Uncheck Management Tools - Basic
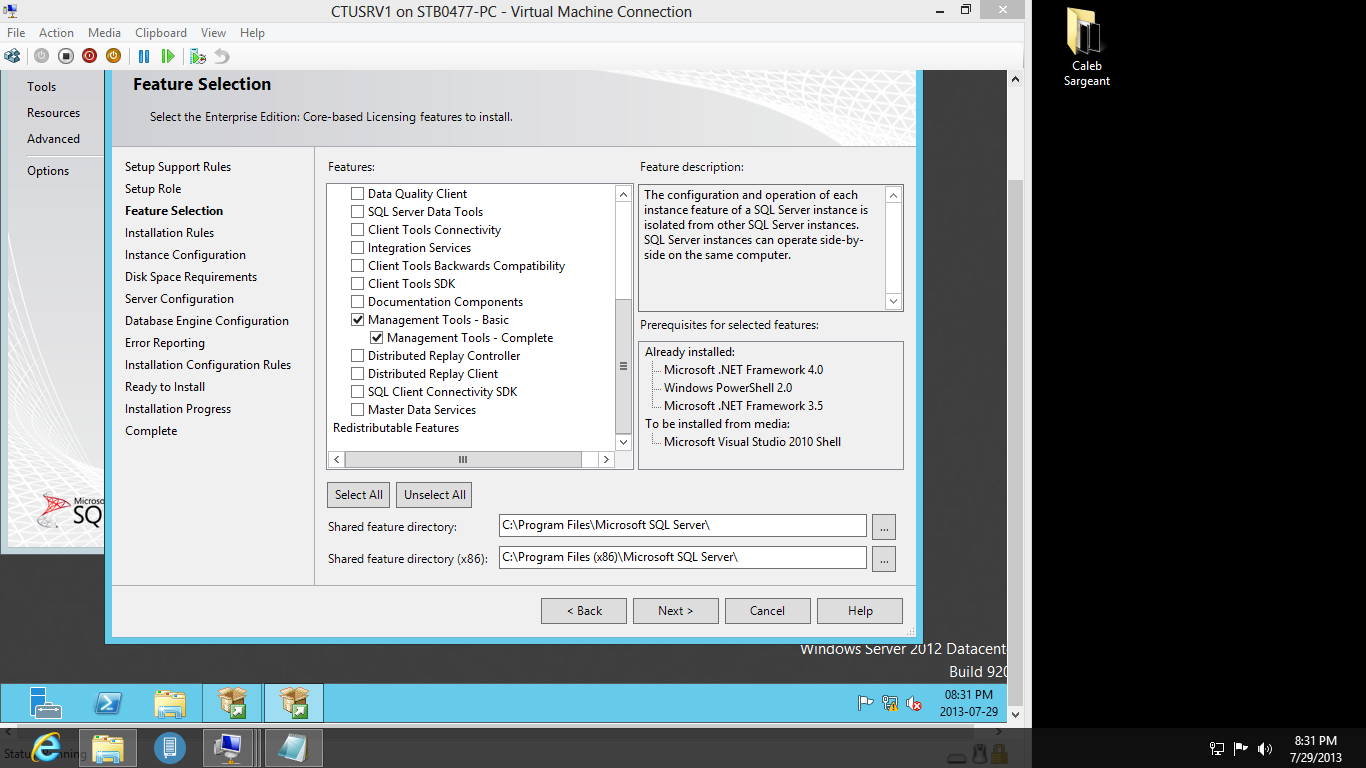Viewport: 1366px width, 768px height. [x=357, y=320]
